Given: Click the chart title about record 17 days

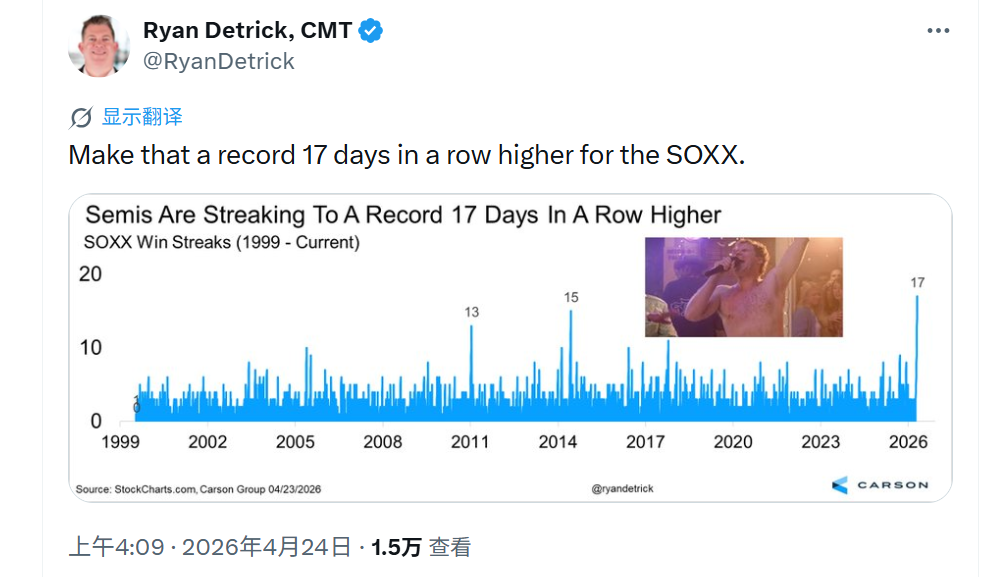Looking at the screenshot, I should pos(403,215).
